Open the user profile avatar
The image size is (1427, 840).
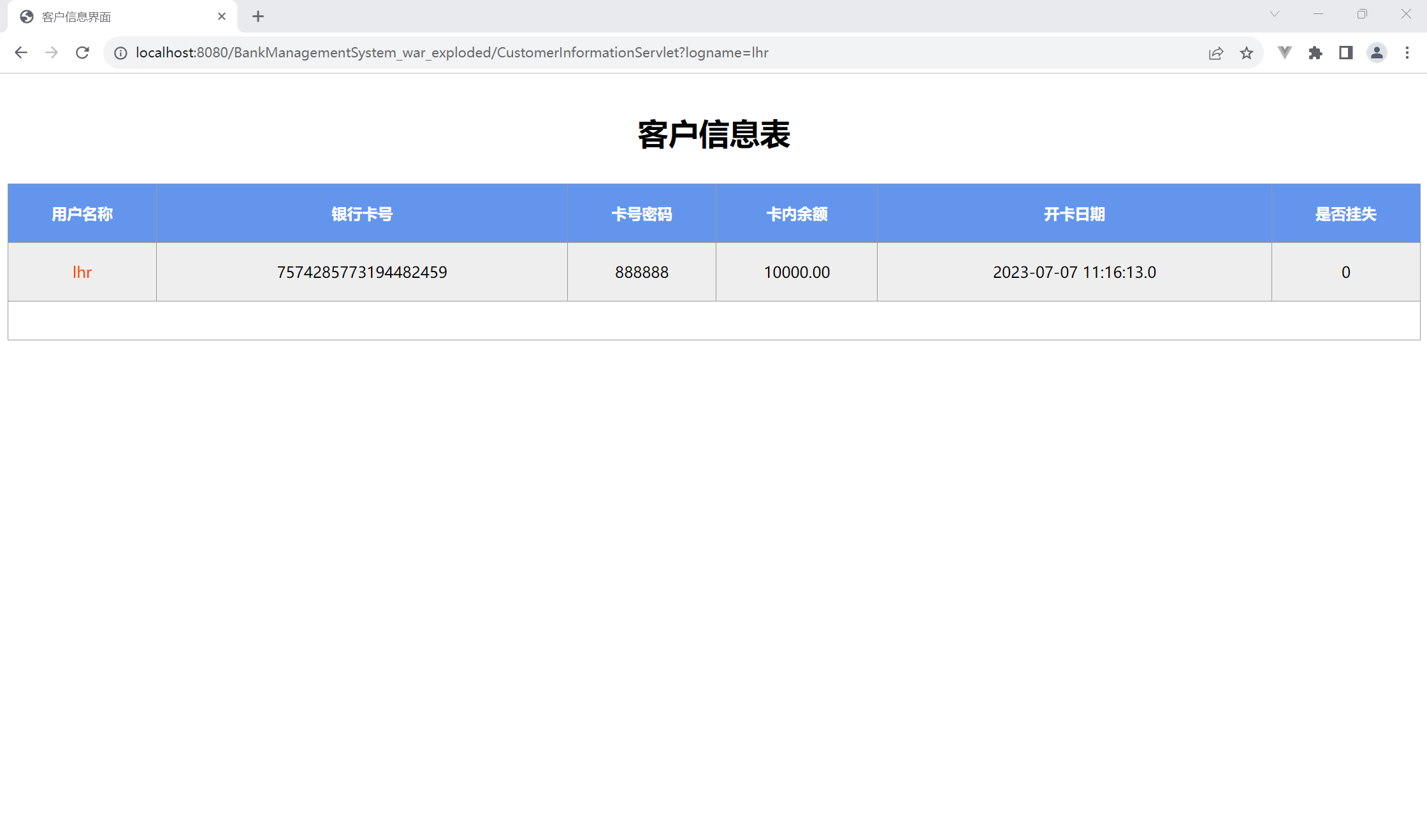pyautogui.click(x=1377, y=53)
